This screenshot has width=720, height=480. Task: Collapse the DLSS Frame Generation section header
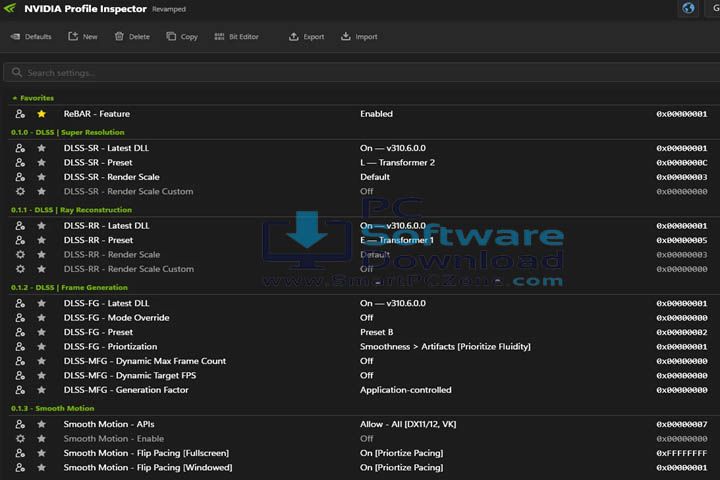69,288
